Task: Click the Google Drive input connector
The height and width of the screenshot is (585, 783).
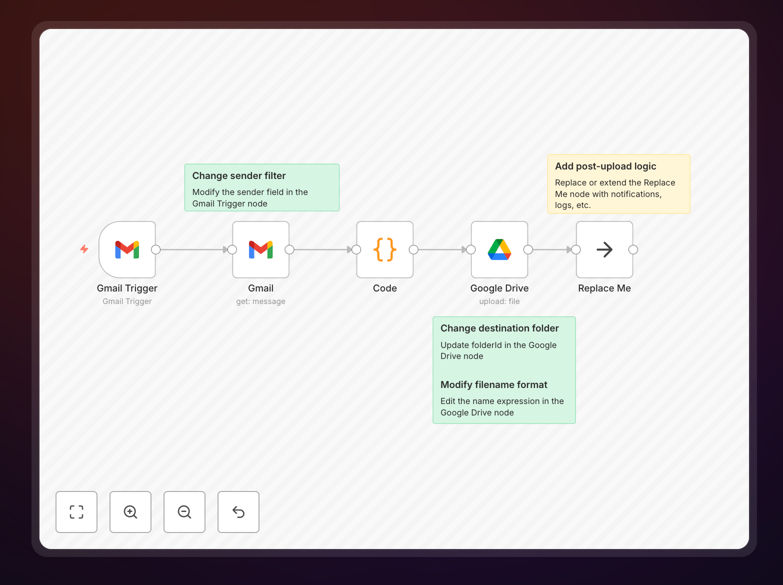Action: pyautogui.click(x=471, y=249)
